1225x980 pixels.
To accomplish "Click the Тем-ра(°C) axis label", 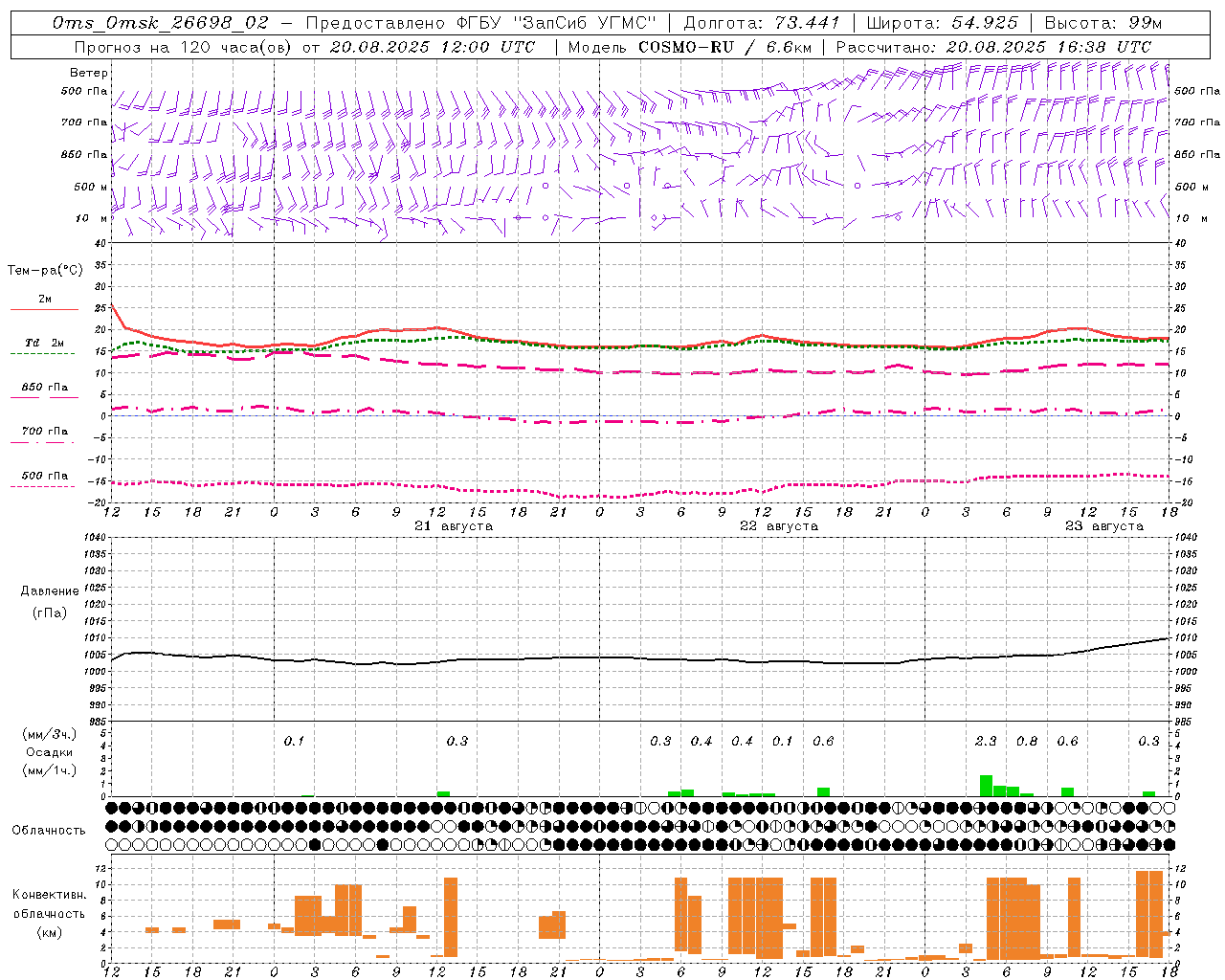I will click(45, 271).
